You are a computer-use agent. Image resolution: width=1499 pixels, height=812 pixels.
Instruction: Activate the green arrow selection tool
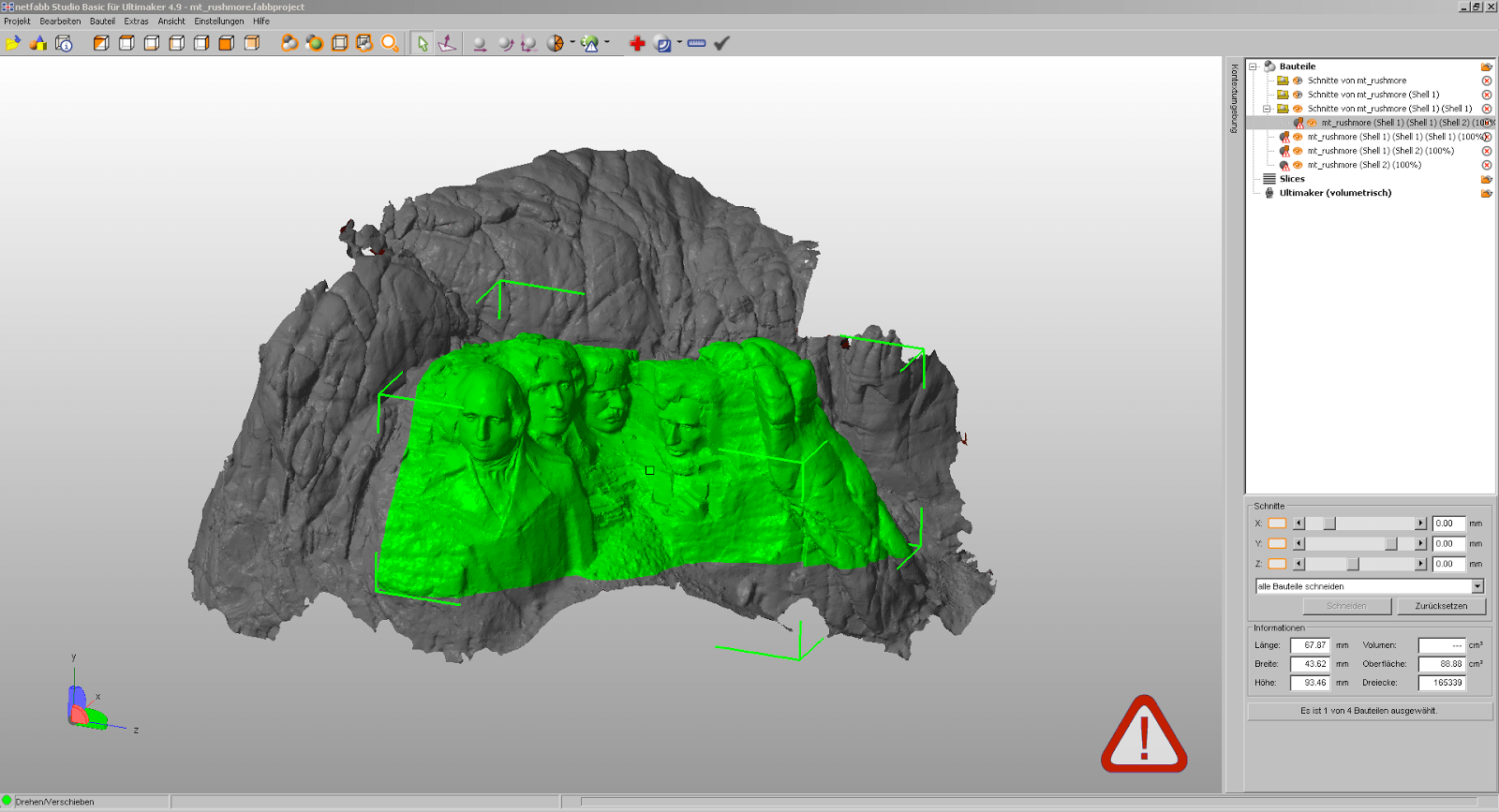[423, 43]
